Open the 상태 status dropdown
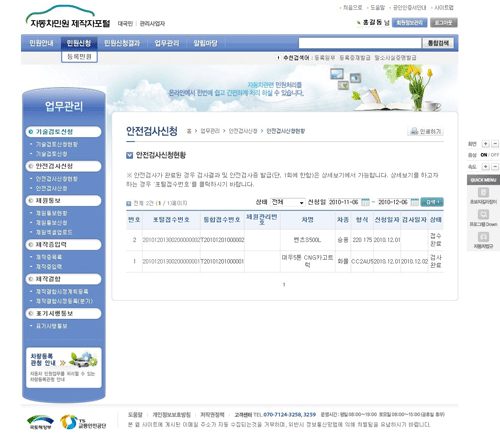 pos(287,202)
